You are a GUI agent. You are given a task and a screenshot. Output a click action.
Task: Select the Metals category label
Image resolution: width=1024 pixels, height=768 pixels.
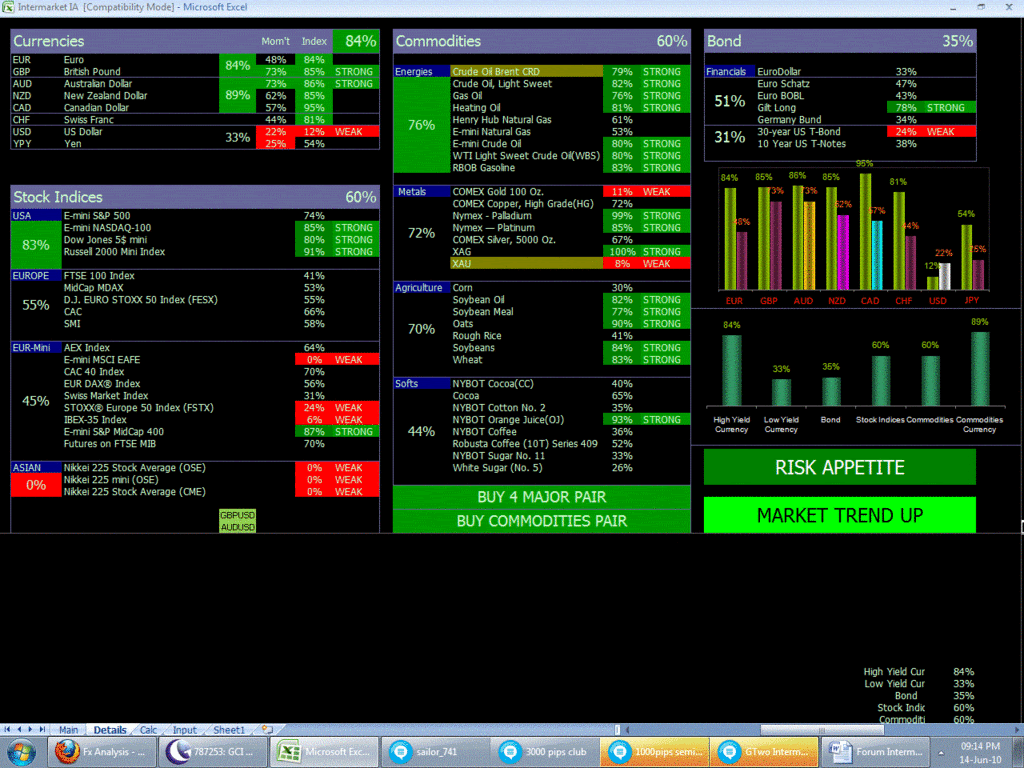pyautogui.click(x=421, y=191)
